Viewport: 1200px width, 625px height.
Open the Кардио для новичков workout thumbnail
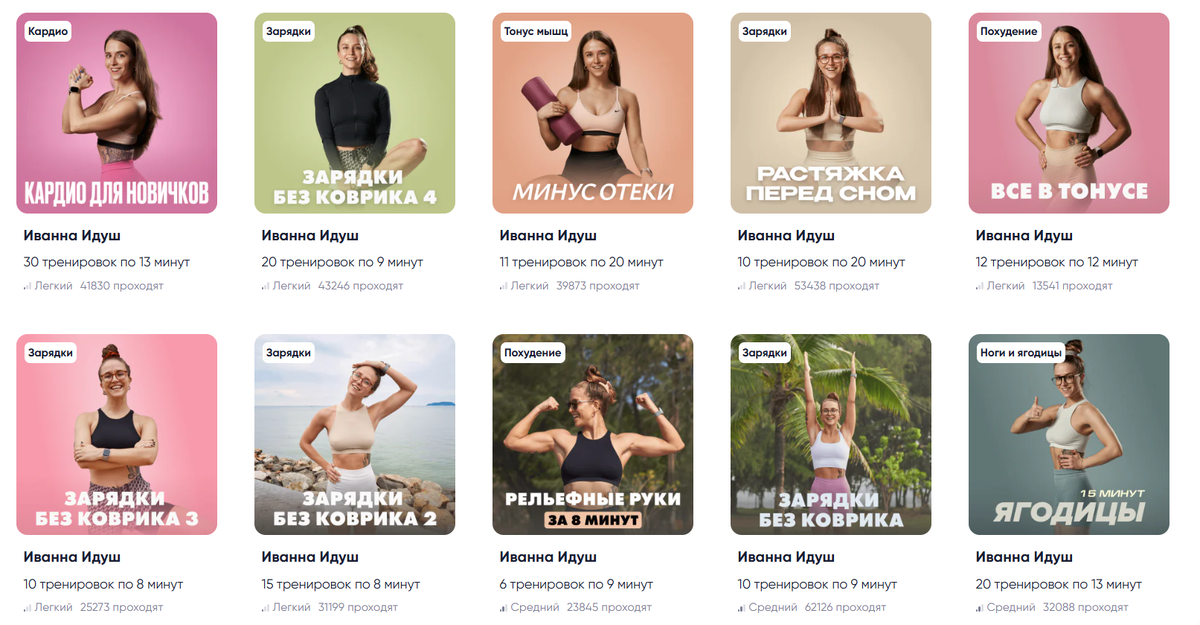click(117, 113)
